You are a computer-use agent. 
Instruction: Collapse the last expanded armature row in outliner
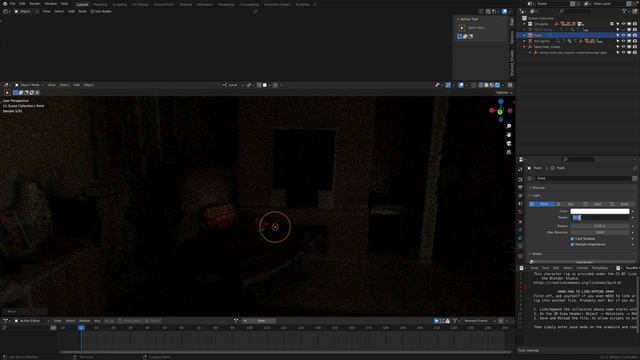525,47
